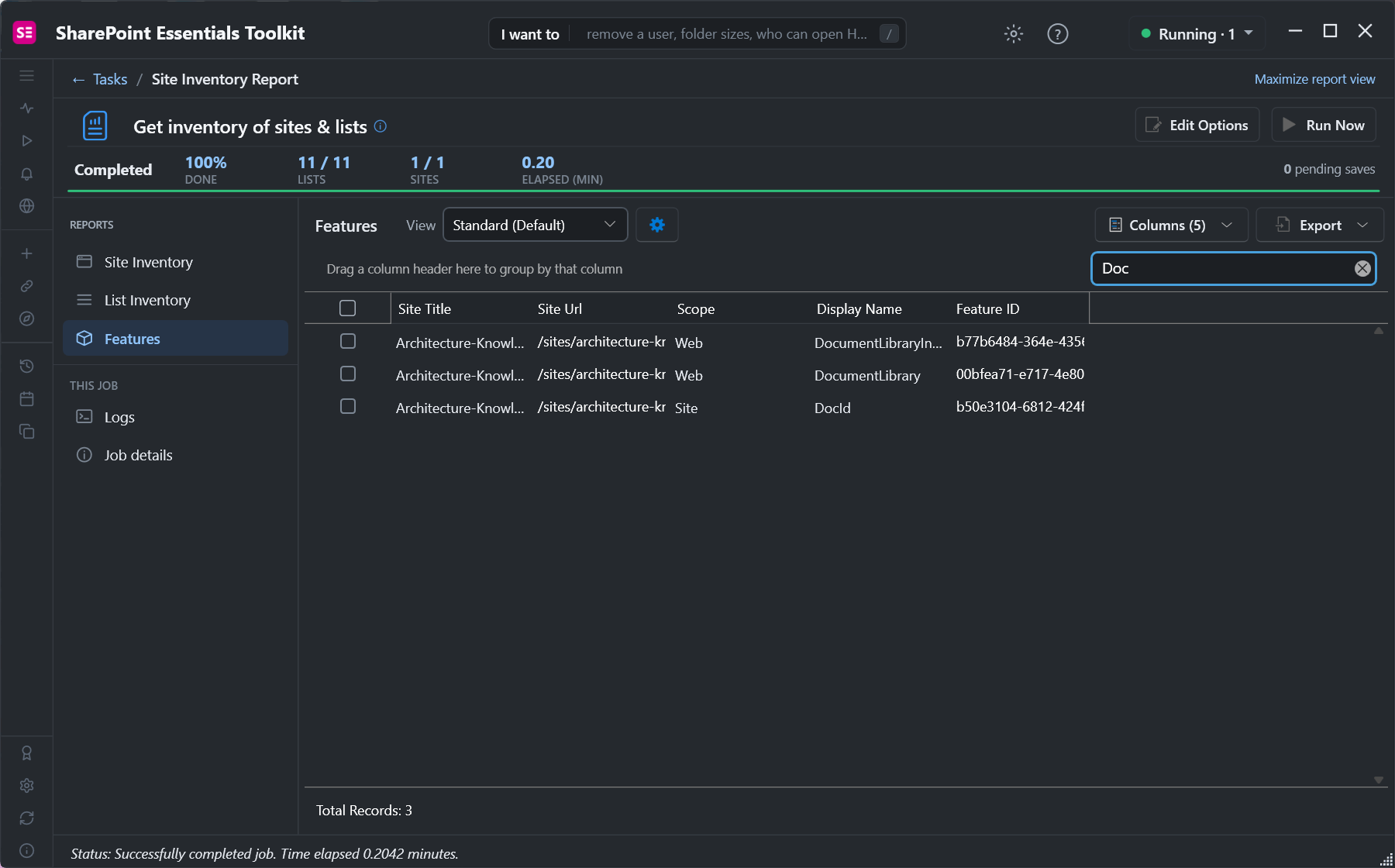Click the Maximize report view link
This screenshot has height=868, width=1395.
tap(1314, 79)
